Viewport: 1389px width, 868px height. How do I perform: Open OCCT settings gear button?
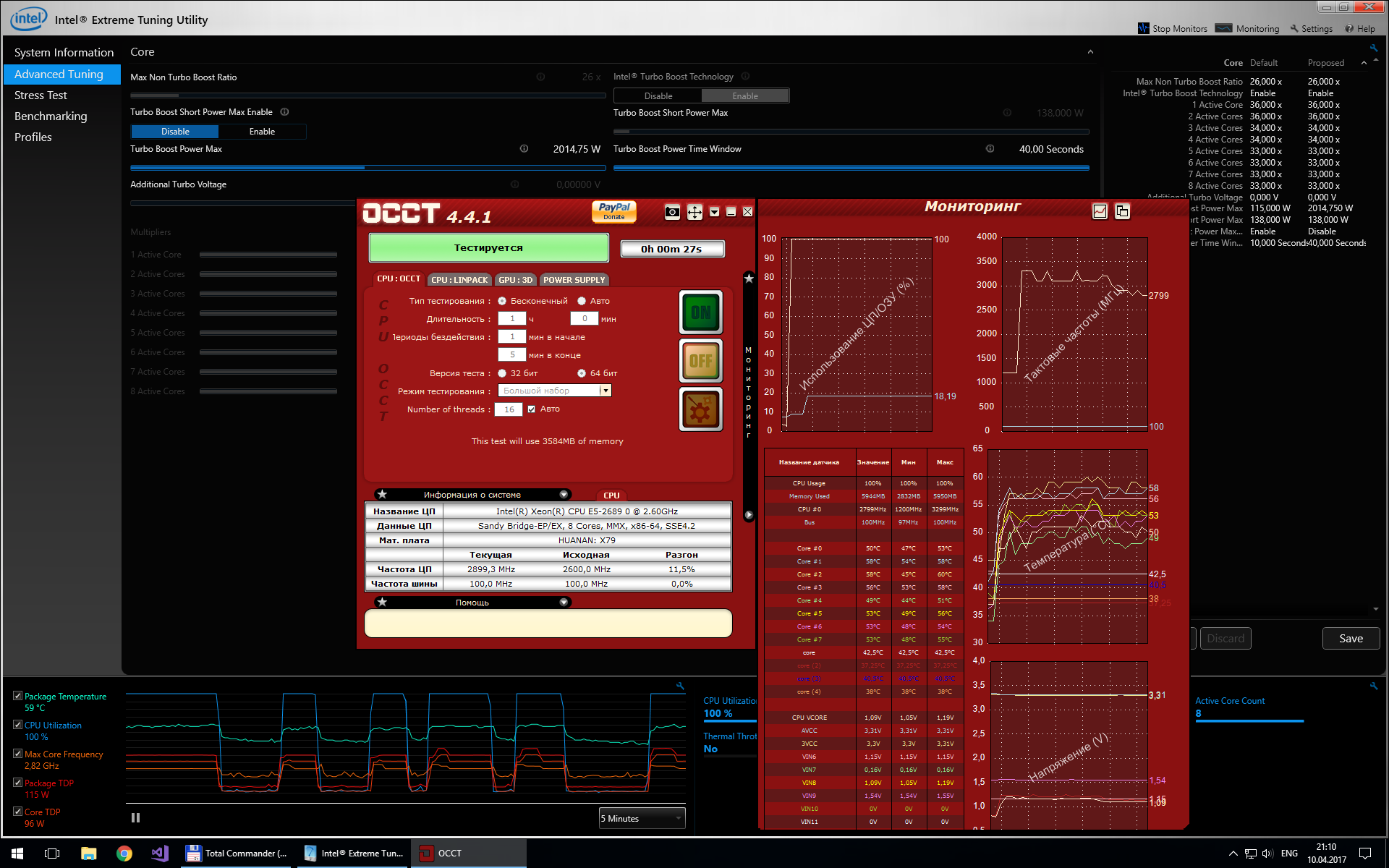point(700,409)
